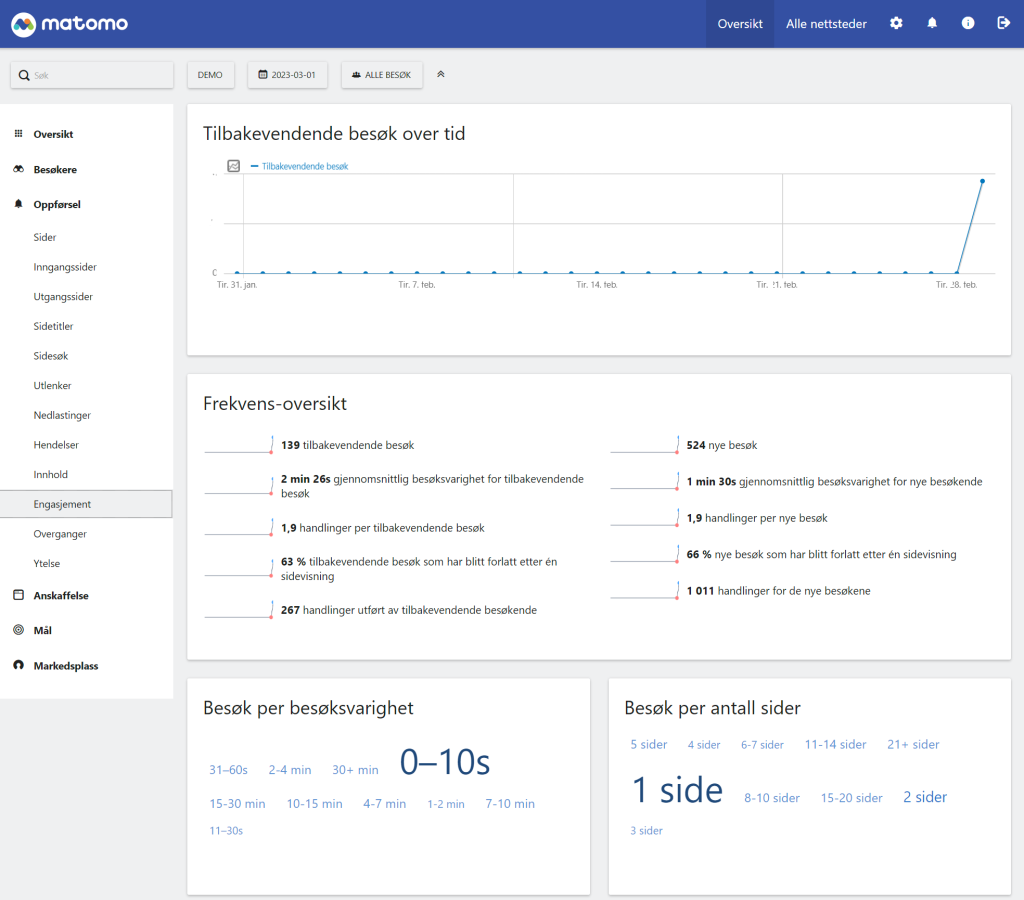The image size is (1024, 900).
Task: Expand the Besøkere menu section
Action: [55, 169]
